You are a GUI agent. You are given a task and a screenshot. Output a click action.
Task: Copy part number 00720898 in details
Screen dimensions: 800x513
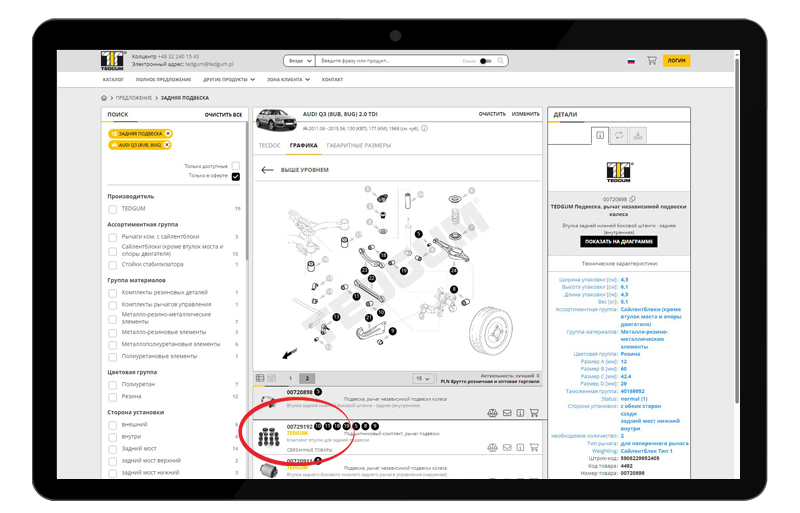pyautogui.click(x=633, y=199)
